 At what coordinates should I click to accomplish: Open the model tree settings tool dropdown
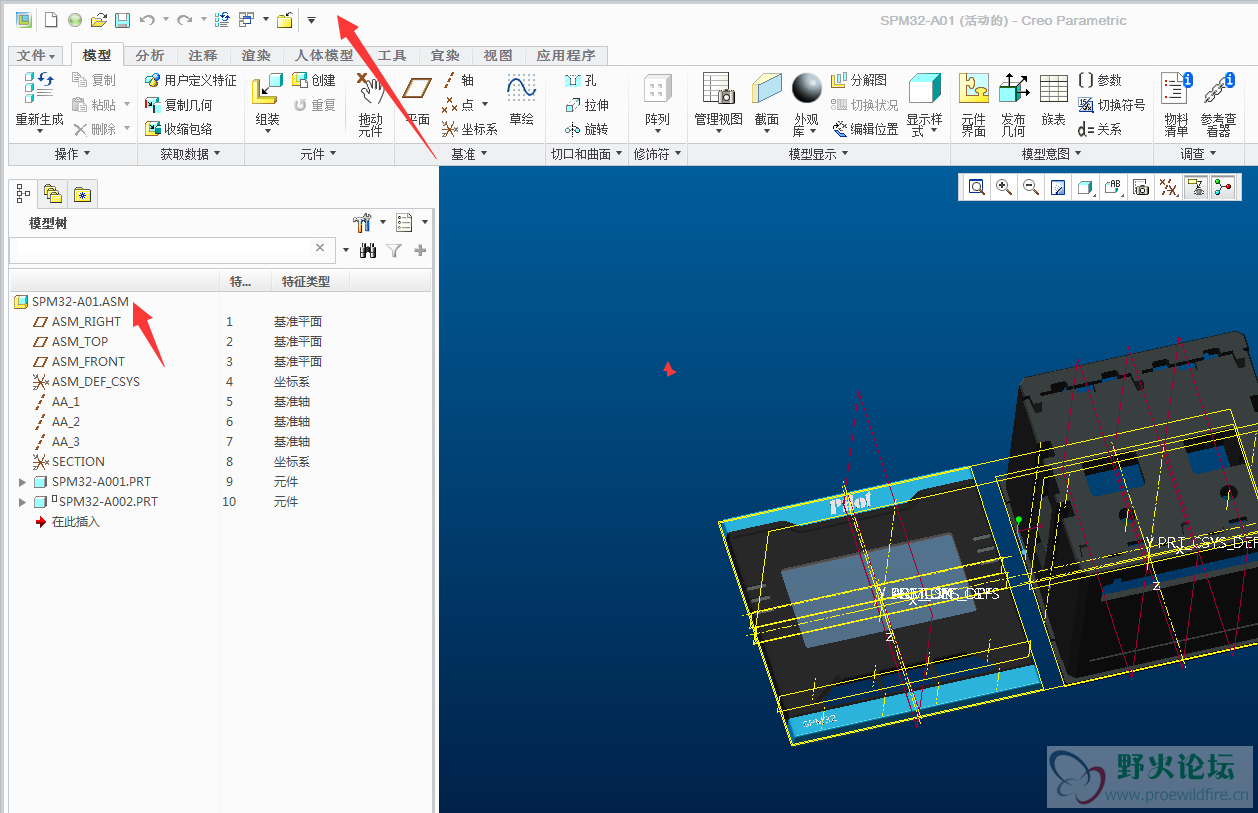pyautogui.click(x=369, y=222)
